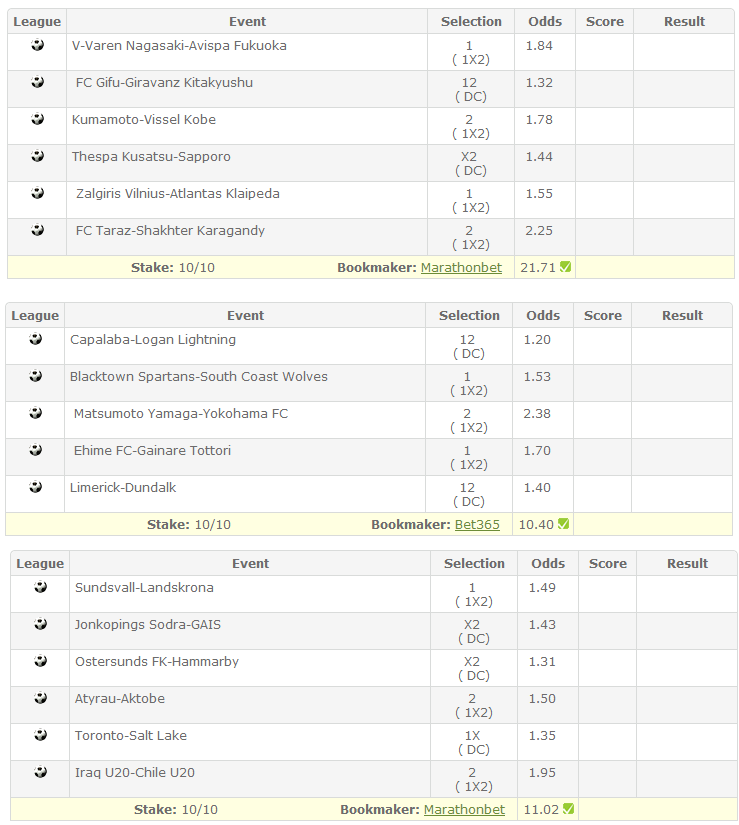The width and height of the screenshot is (739, 825).
Task: Open the Marathonbet link in first bet slip
Action: pos(461,268)
